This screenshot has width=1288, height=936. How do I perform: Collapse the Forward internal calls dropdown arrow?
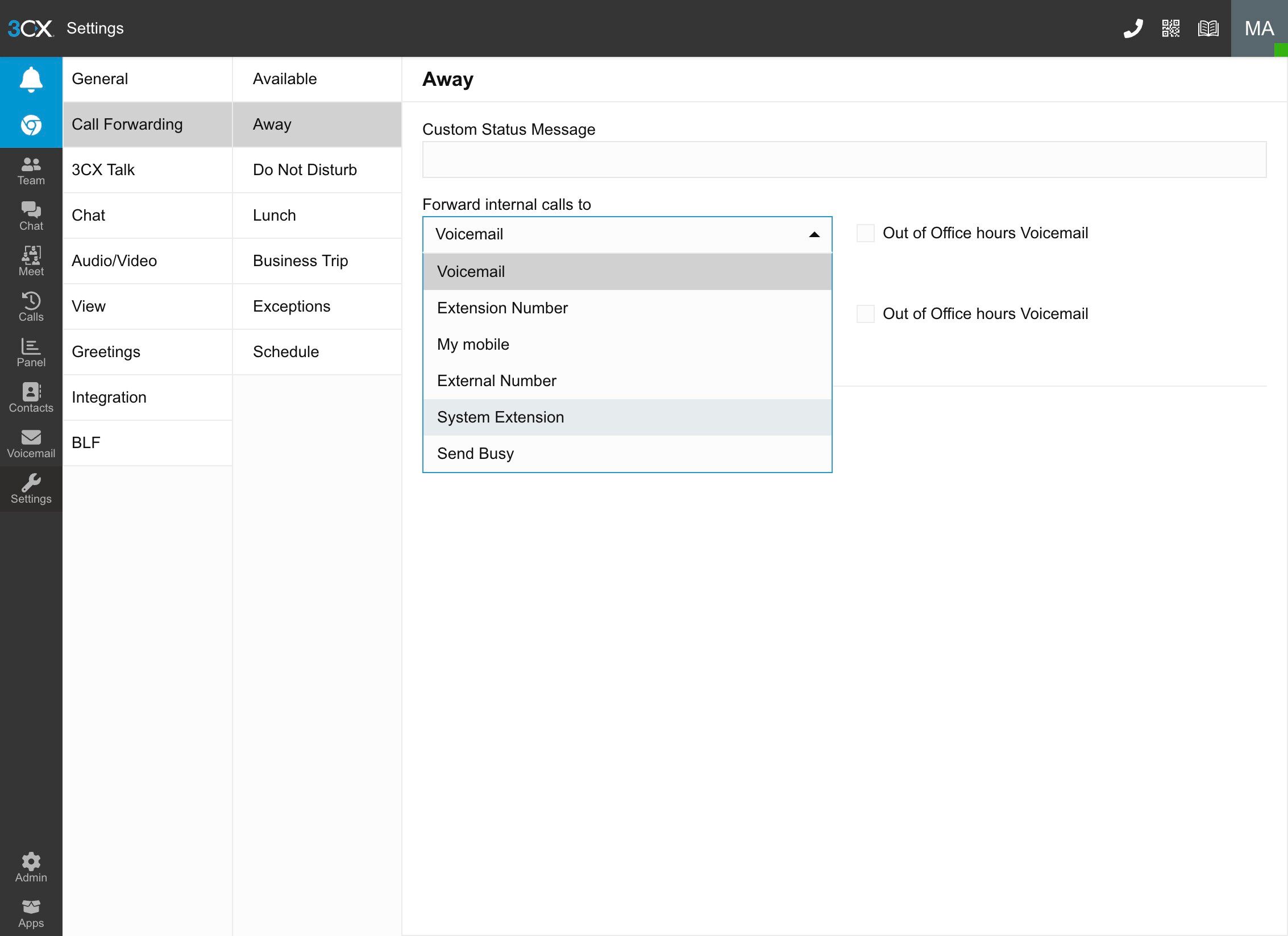coord(814,234)
